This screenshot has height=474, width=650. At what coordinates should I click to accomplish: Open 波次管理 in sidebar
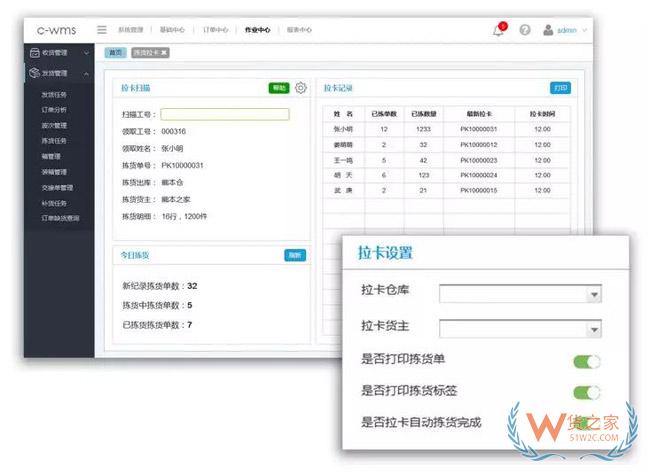[x=54, y=125]
